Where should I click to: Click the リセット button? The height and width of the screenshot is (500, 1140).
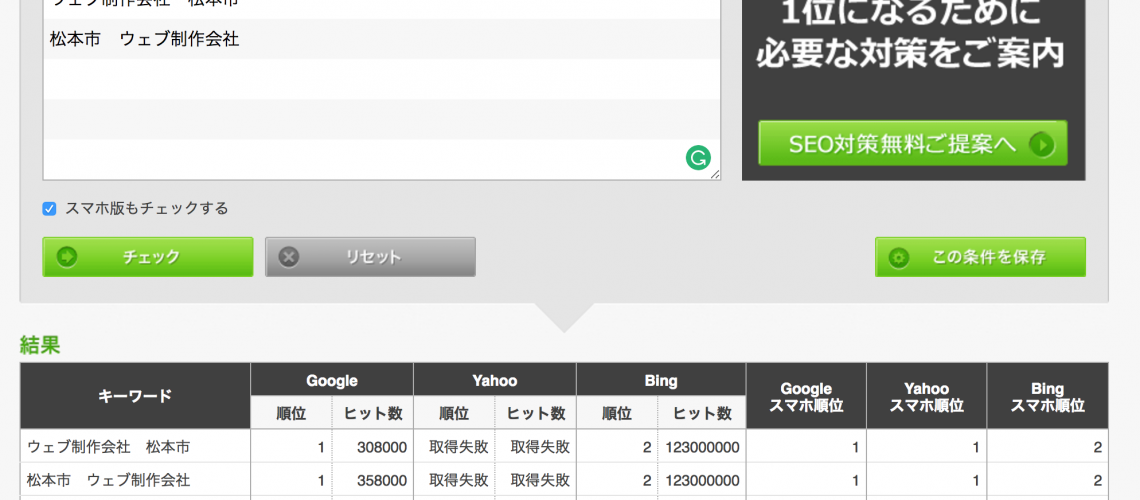pos(370,257)
